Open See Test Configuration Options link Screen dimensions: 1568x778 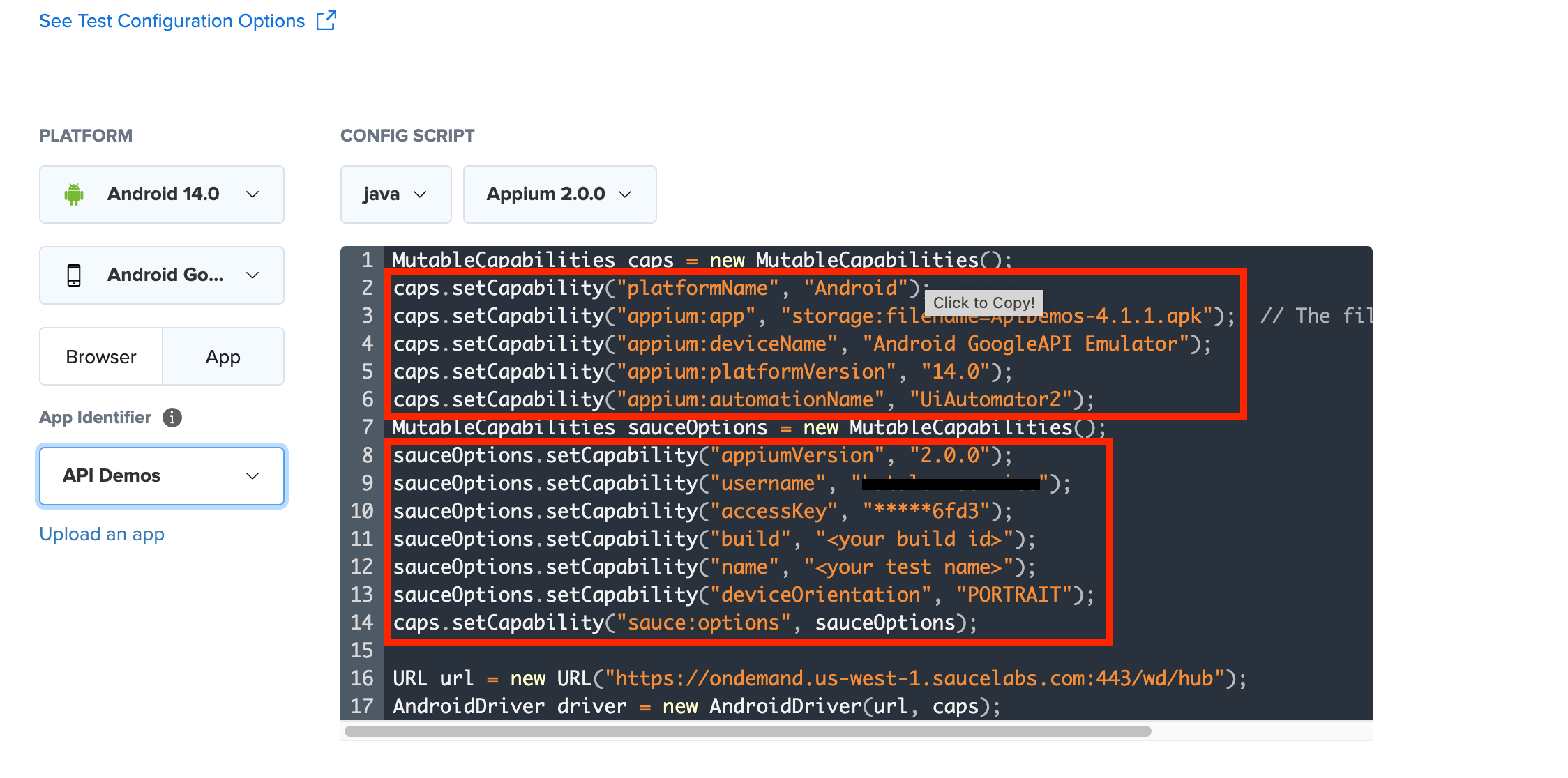[x=172, y=21]
